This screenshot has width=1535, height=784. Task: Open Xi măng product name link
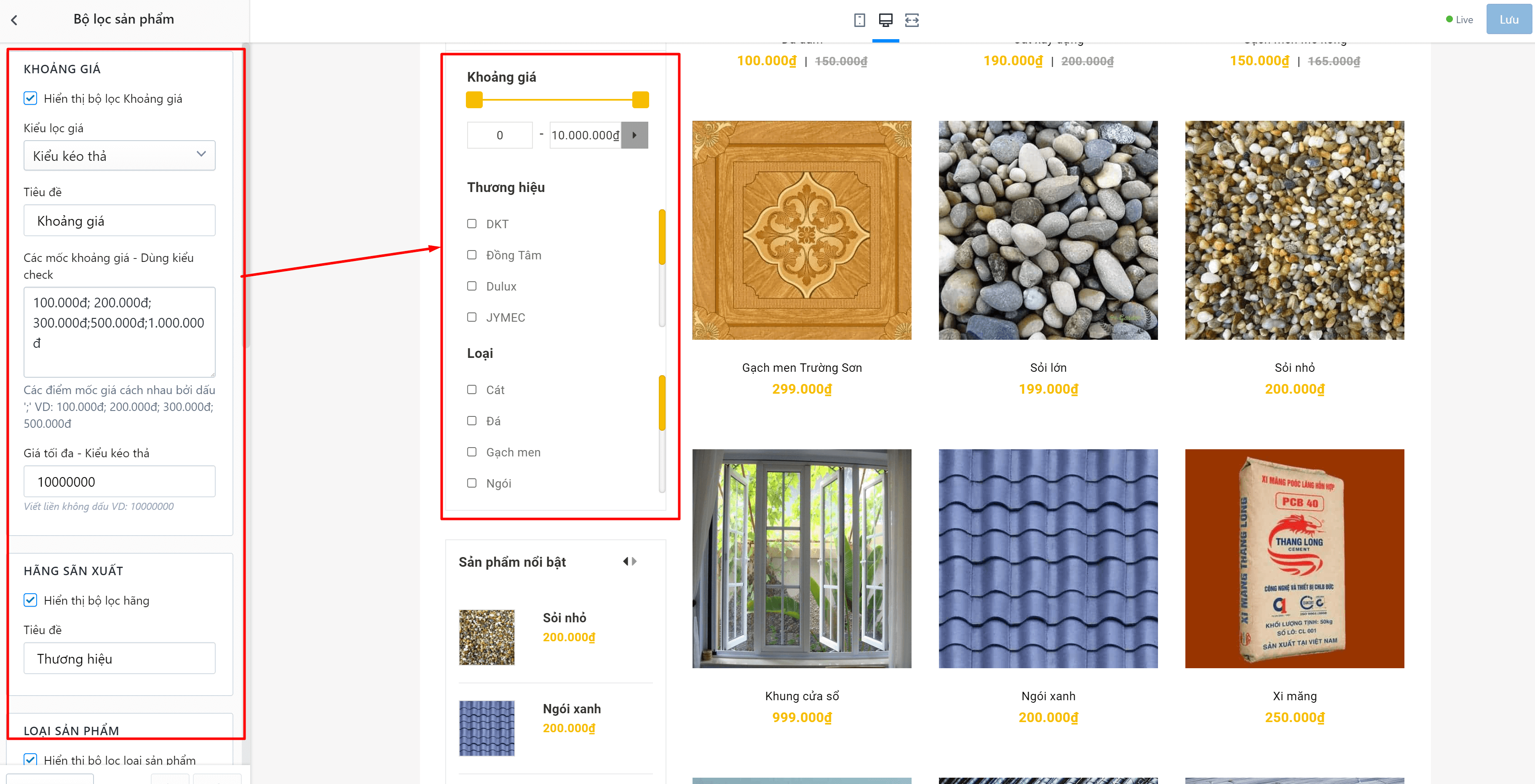pyautogui.click(x=1294, y=696)
